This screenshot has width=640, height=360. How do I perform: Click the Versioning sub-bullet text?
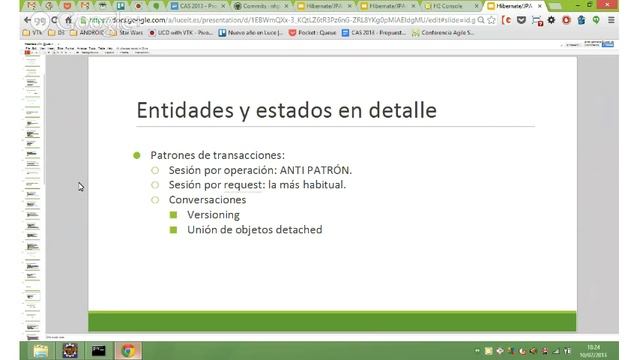(x=213, y=215)
